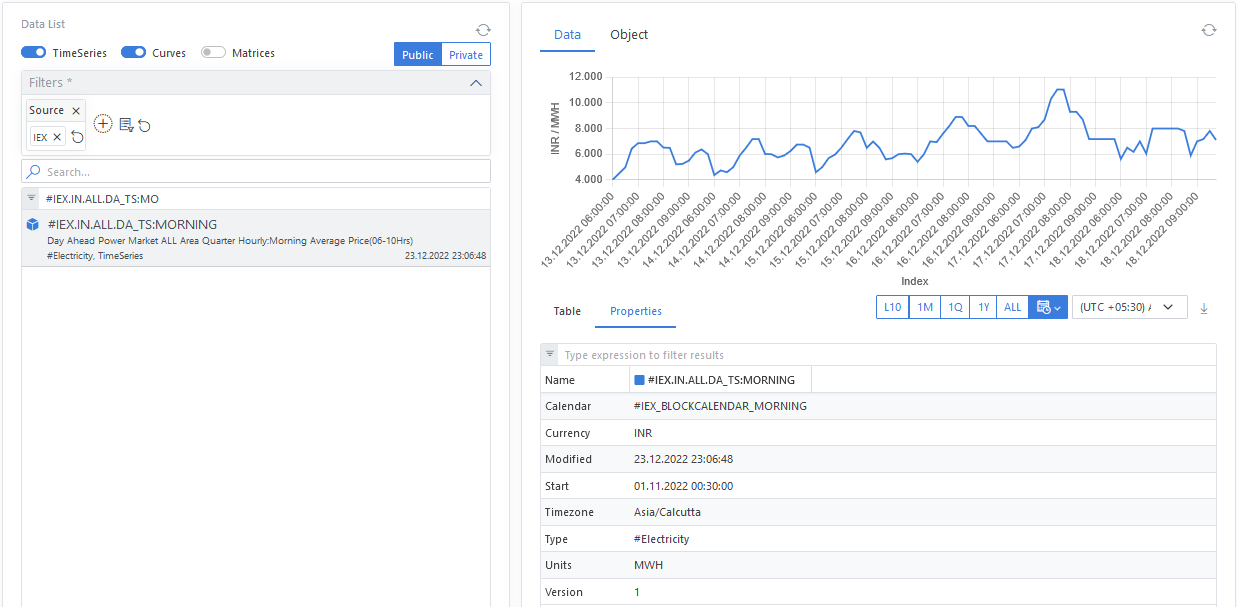Enable the Matrices toggle
The image size is (1237, 607).
click(x=213, y=53)
